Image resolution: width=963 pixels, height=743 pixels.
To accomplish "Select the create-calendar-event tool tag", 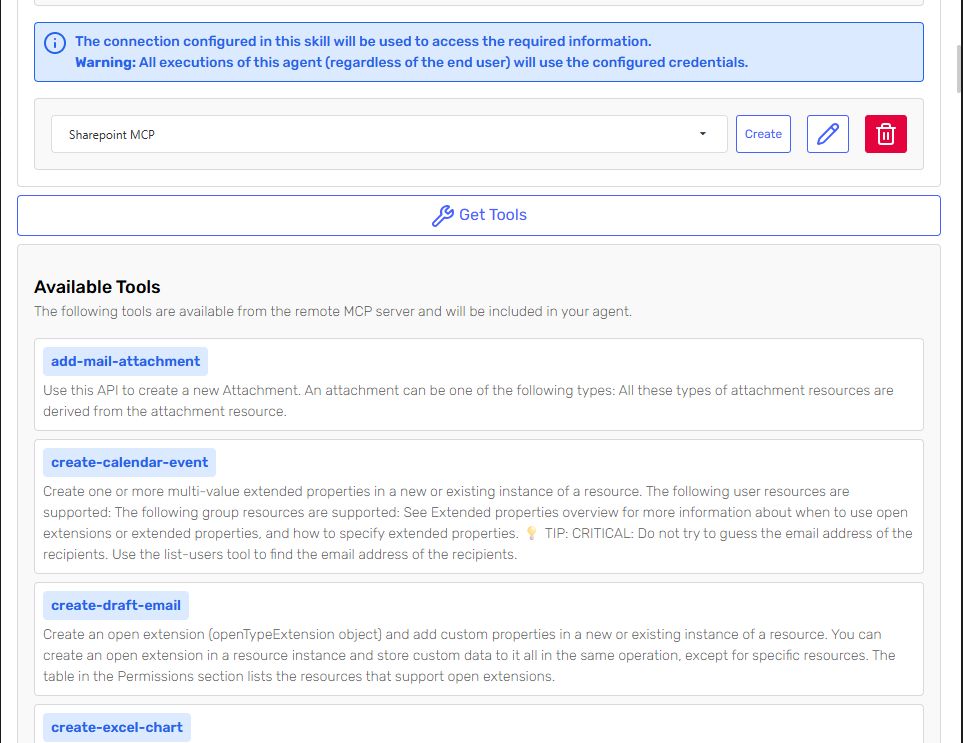I will (129, 462).
